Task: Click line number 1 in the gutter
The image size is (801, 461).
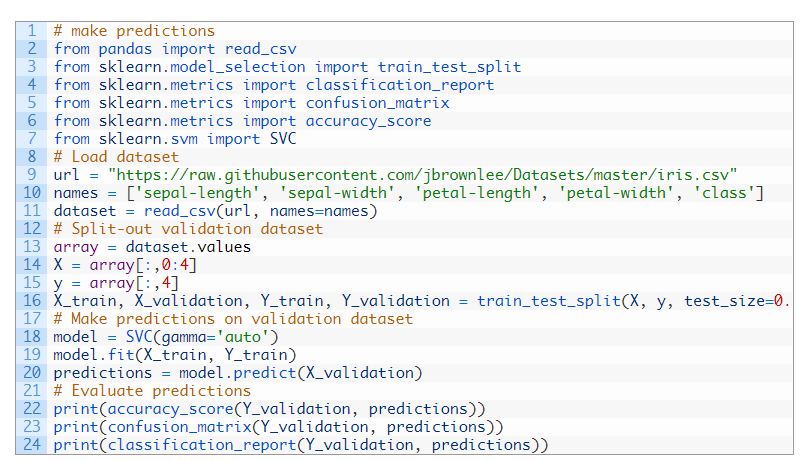Action: (32, 31)
